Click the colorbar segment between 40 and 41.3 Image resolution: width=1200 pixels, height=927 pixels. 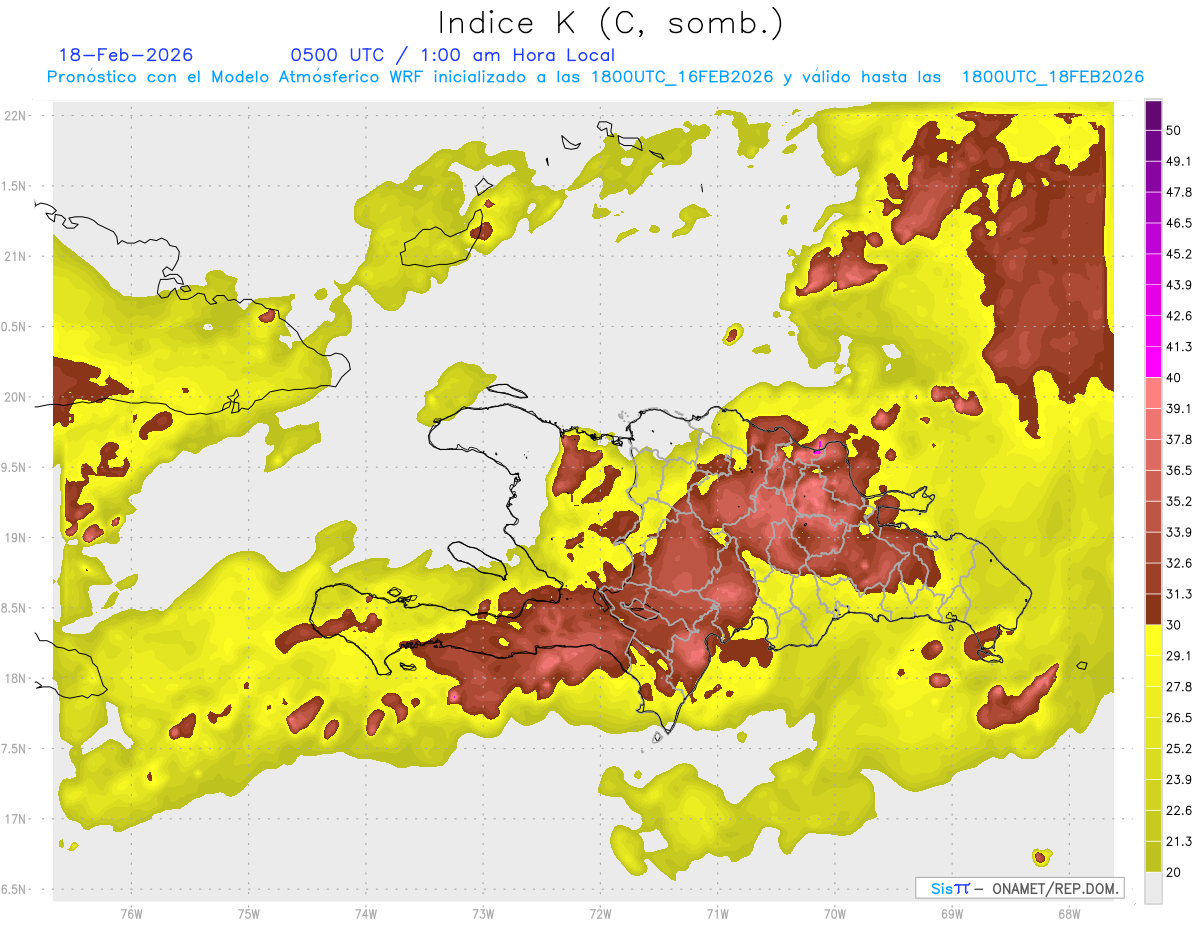coord(1153,362)
